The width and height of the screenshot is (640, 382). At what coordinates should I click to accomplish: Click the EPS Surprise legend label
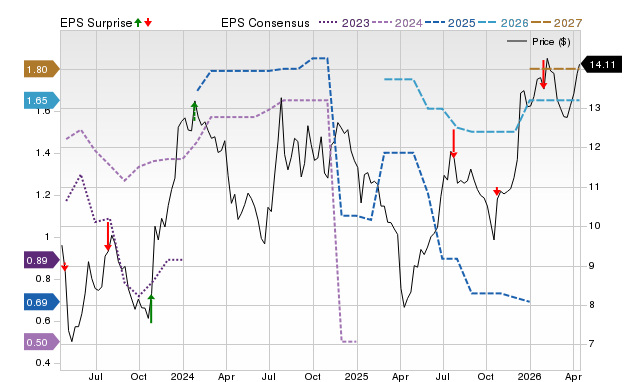tap(96, 23)
